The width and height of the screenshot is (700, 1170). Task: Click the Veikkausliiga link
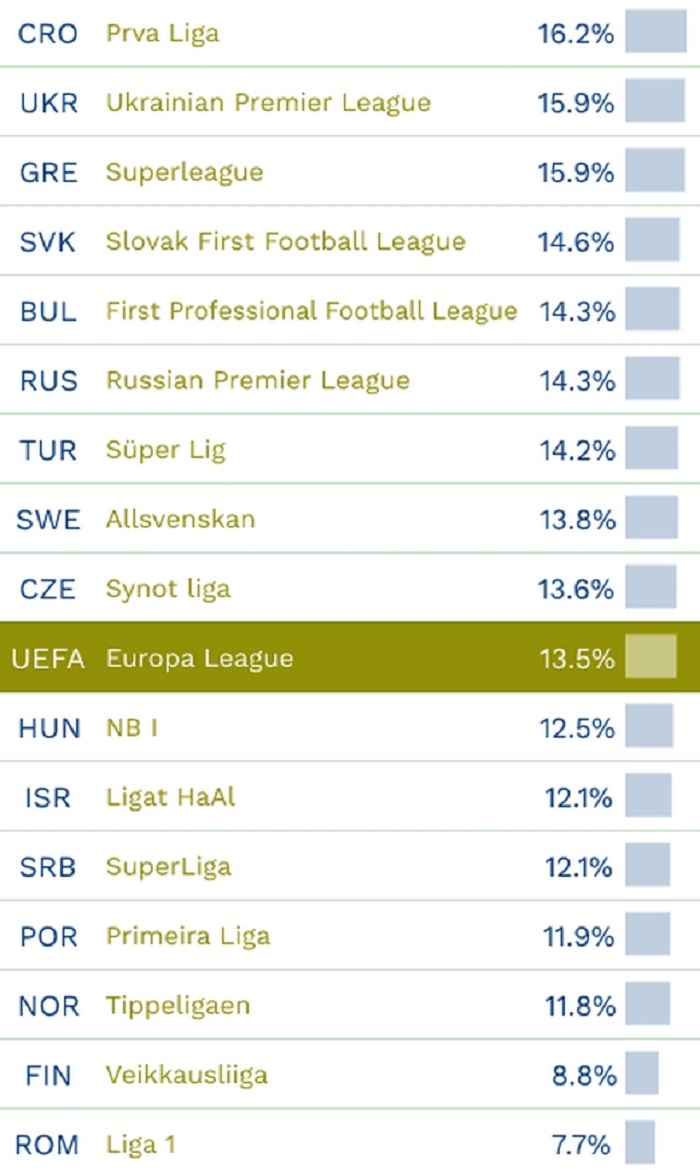point(186,1075)
